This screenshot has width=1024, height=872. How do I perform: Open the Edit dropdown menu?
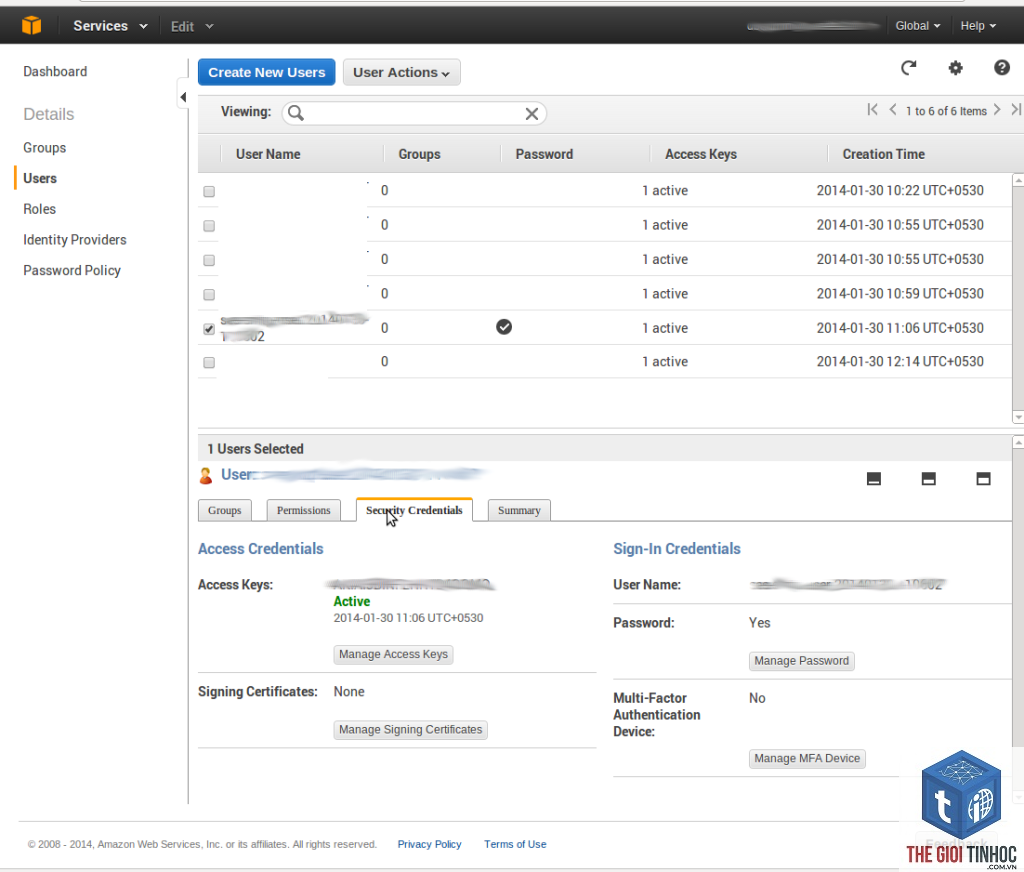click(192, 27)
